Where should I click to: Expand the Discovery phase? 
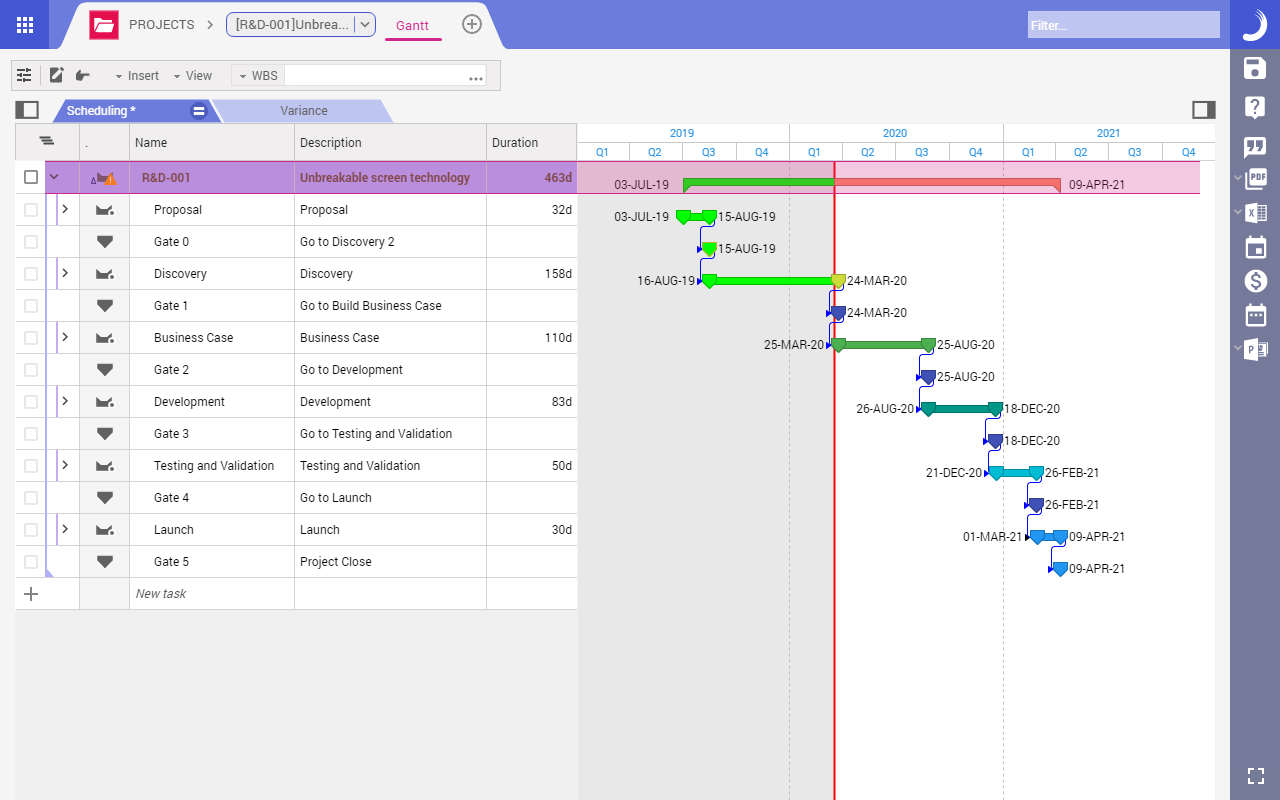65,273
